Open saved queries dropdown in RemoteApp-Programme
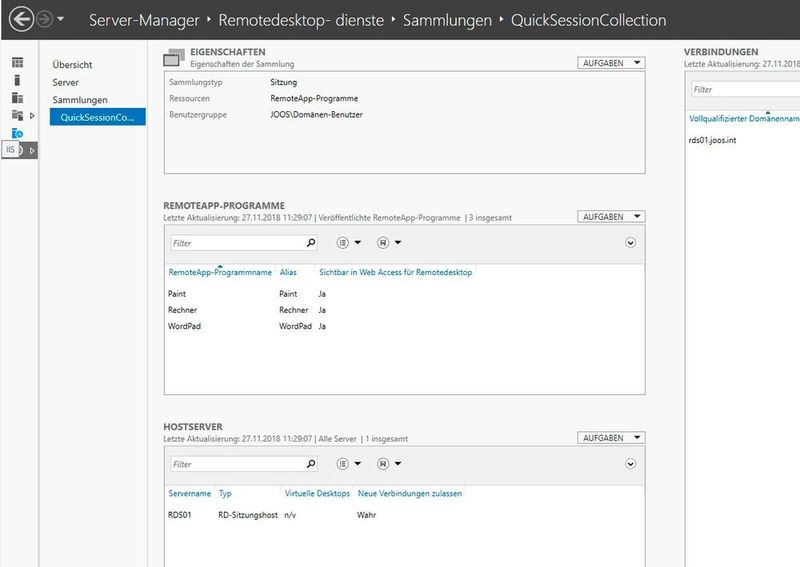800x567 pixels. [389, 243]
